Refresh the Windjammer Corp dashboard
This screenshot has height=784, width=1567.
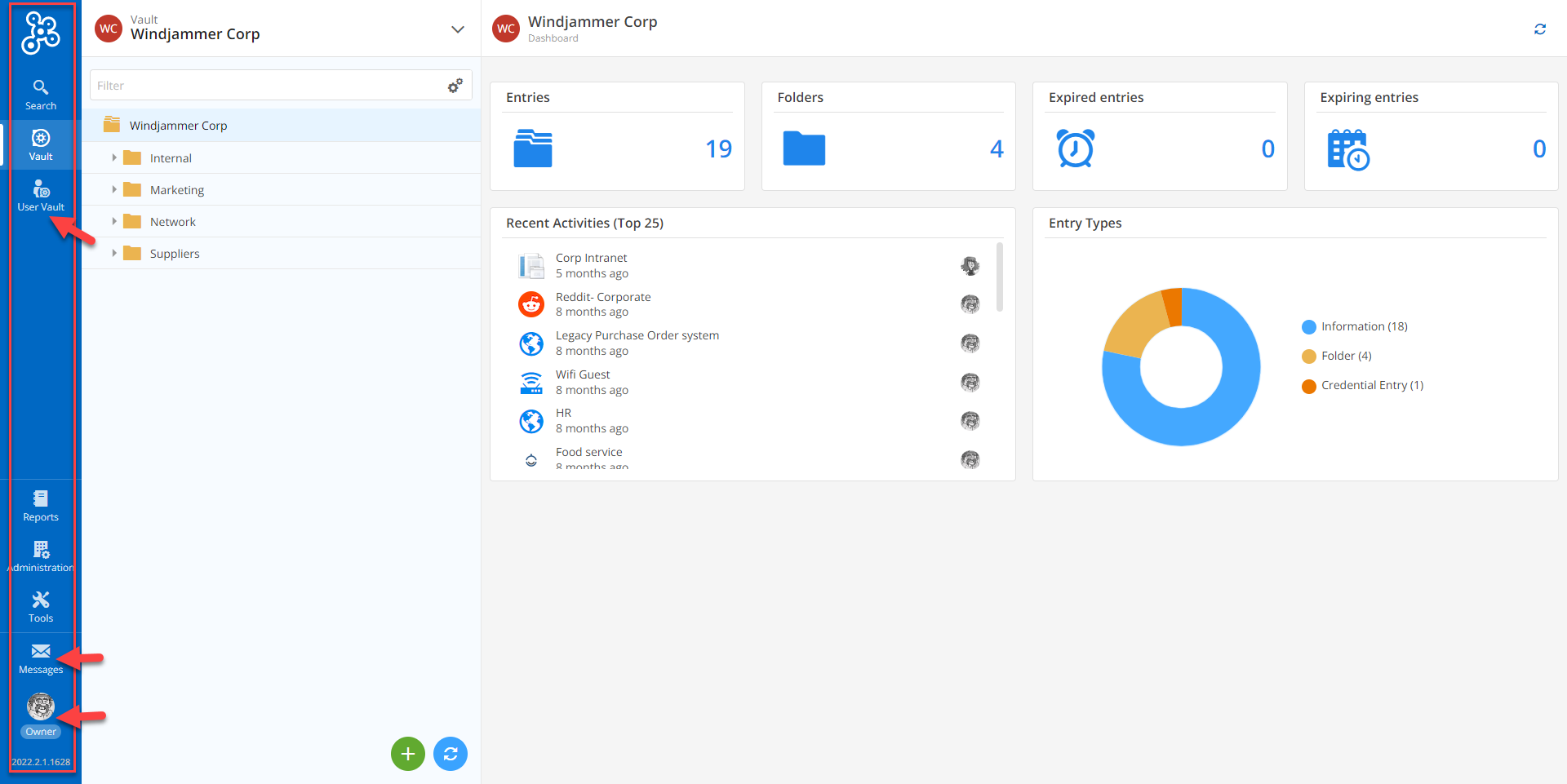(x=1541, y=29)
